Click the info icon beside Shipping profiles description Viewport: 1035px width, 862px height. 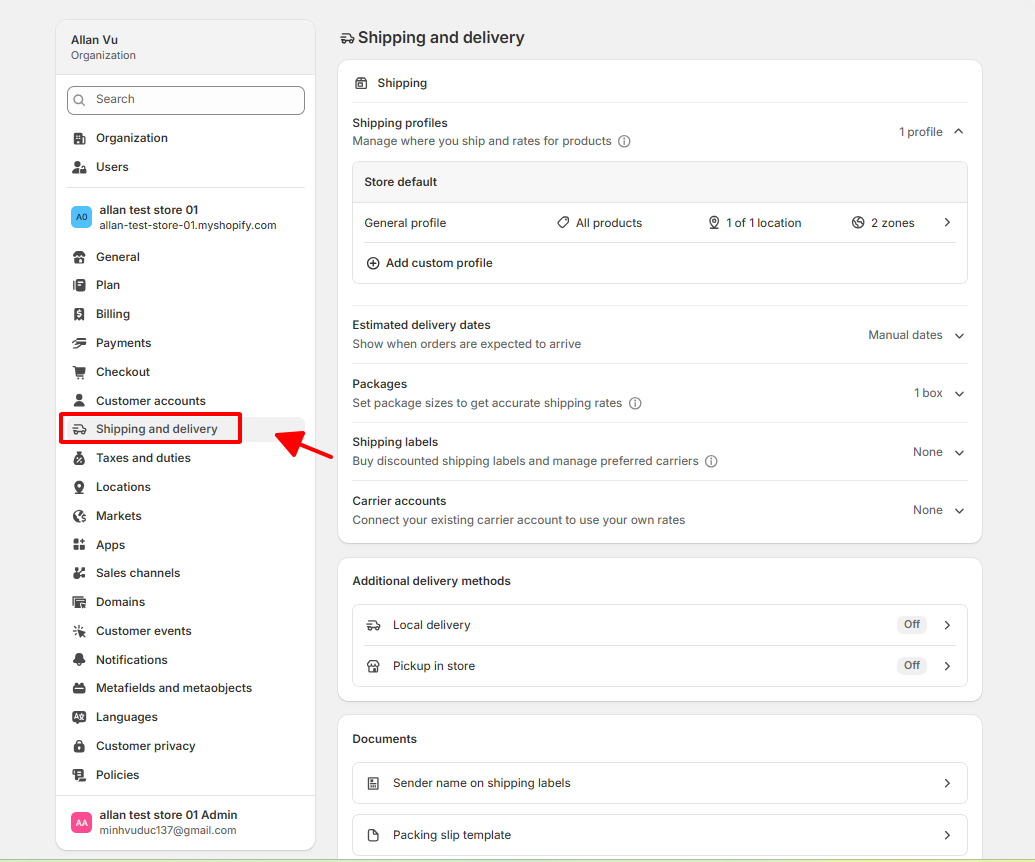(624, 141)
